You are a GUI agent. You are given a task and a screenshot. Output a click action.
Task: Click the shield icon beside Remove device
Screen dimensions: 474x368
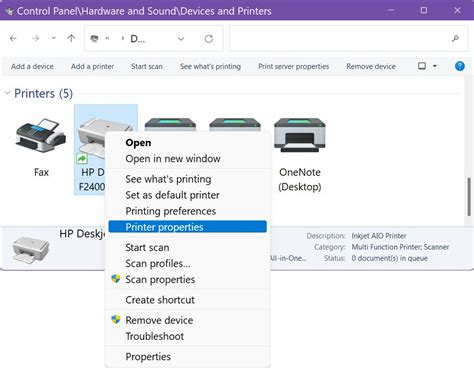tap(116, 319)
